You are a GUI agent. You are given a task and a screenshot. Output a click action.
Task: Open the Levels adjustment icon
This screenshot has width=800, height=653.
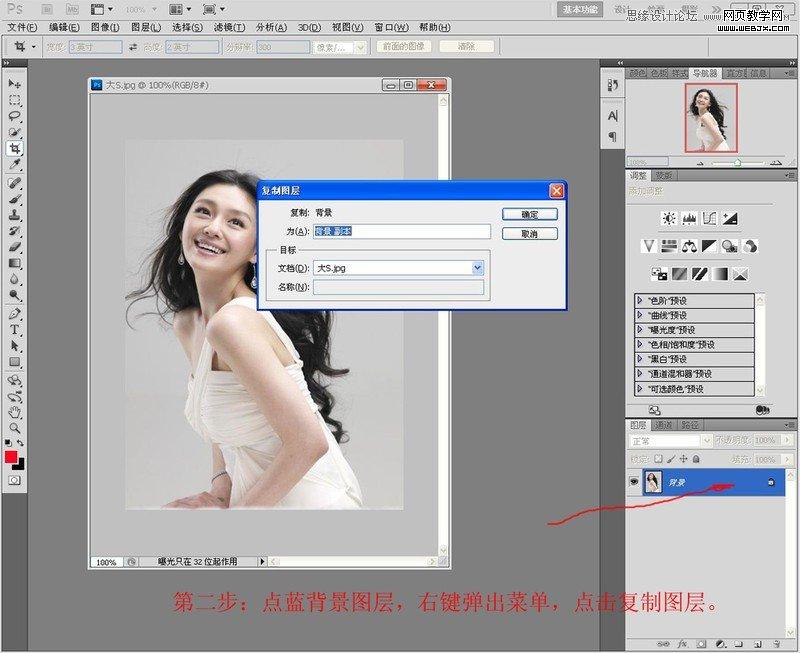tap(688, 218)
